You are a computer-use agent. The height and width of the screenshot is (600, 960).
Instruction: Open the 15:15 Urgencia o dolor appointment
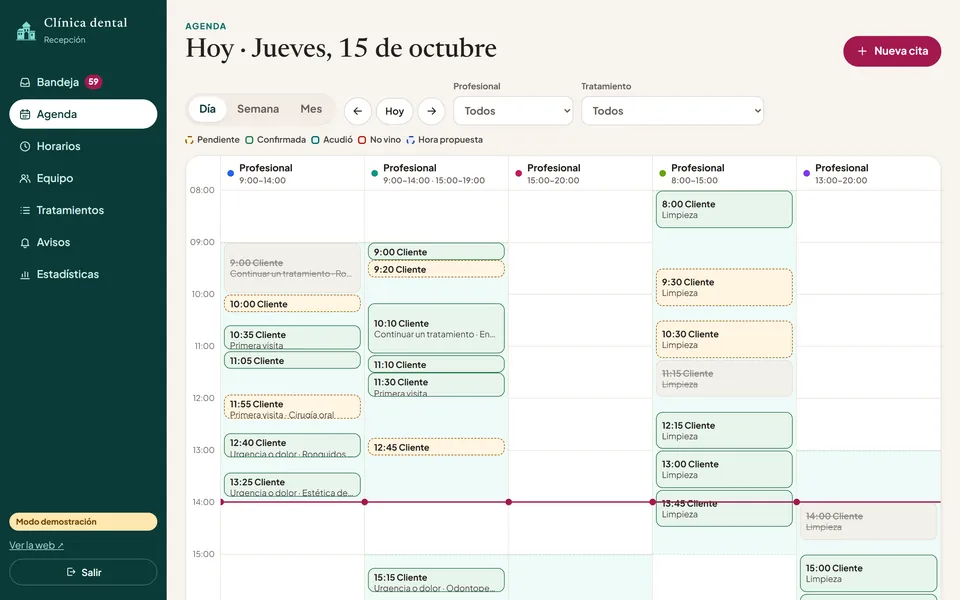tap(436, 580)
